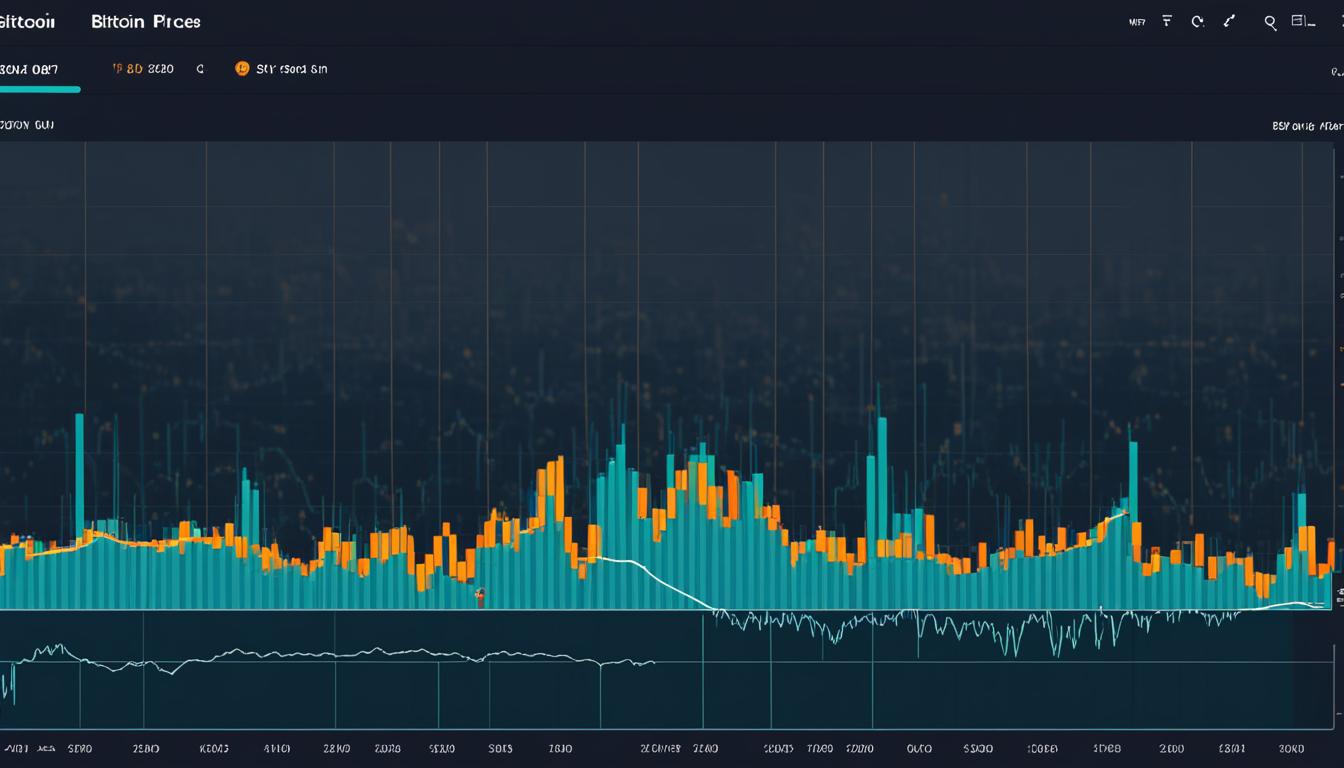
Task: Click the small 'C' beside the timeframe
Action: pos(200,70)
